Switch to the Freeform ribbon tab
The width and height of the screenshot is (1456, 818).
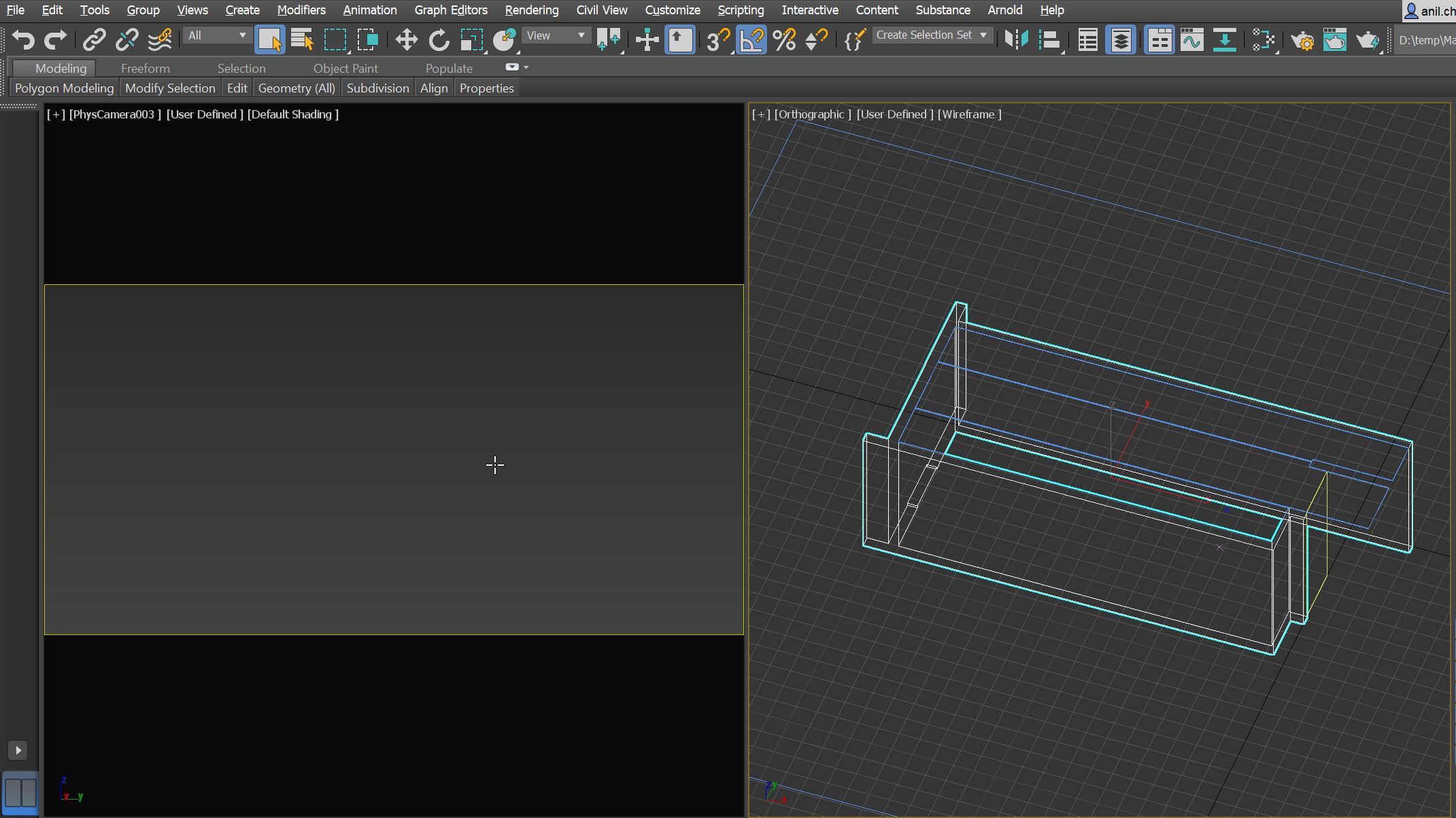click(145, 67)
